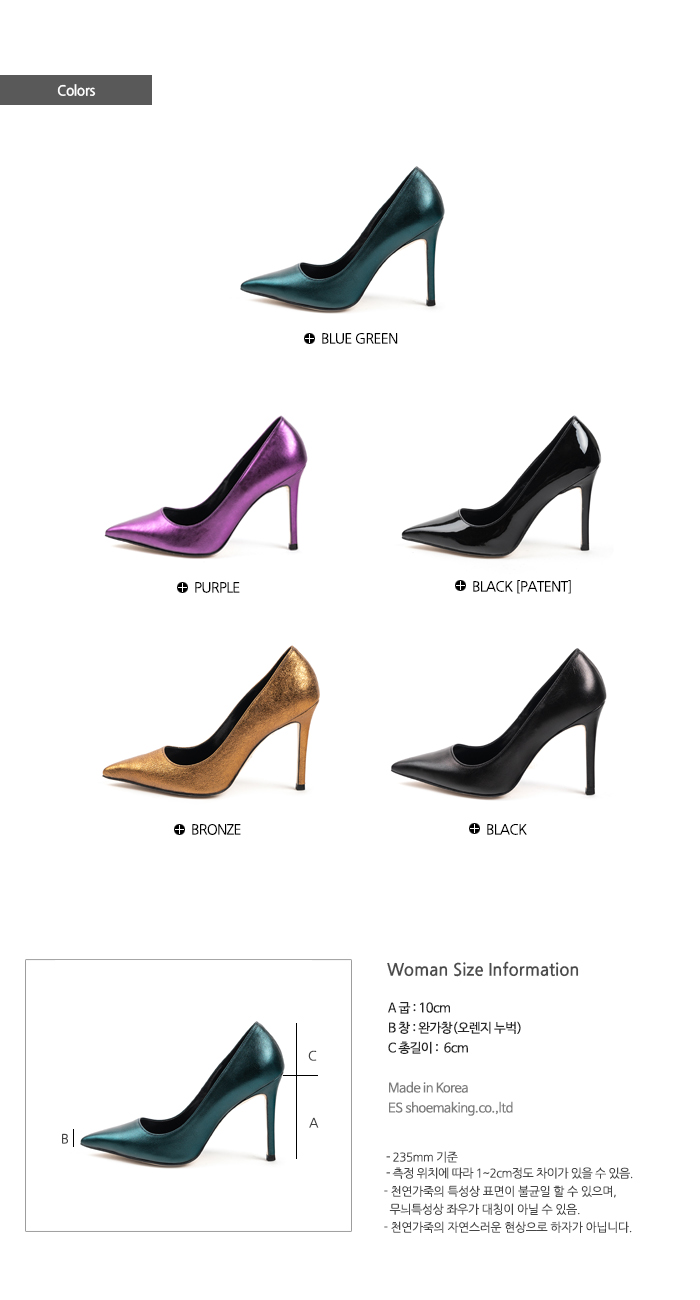The height and width of the screenshot is (1300, 700).
Task: Click the A heel height marker
Action: coord(313,1123)
